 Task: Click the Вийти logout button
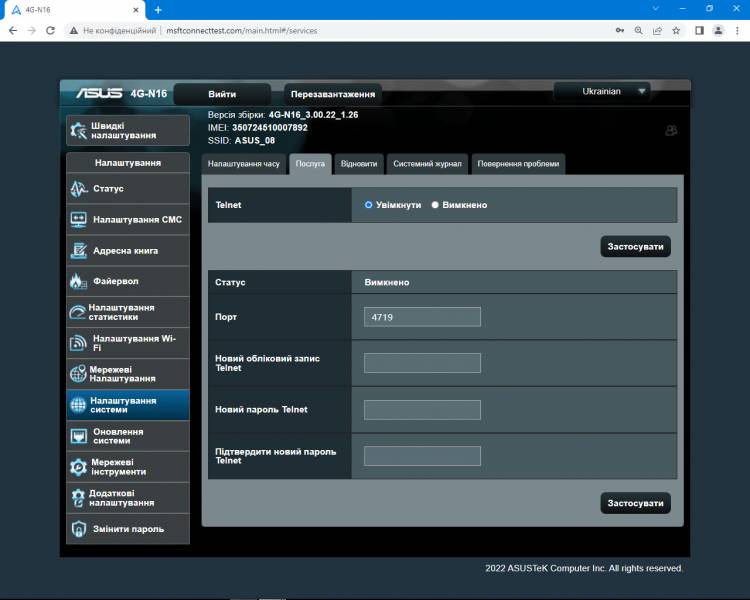[x=222, y=94]
